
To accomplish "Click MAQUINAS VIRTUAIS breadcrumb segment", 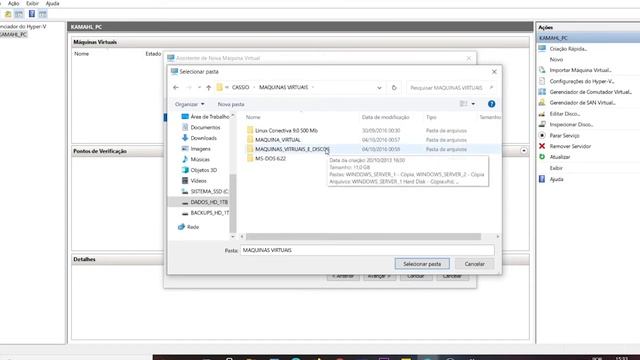I will (x=284, y=87).
